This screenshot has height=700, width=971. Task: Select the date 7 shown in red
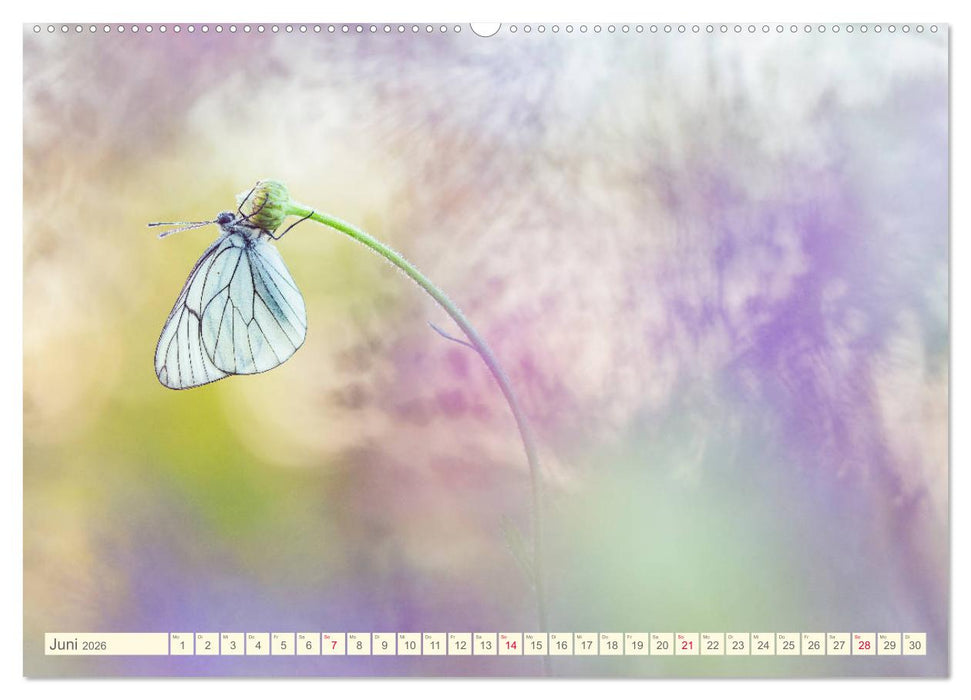(333, 644)
